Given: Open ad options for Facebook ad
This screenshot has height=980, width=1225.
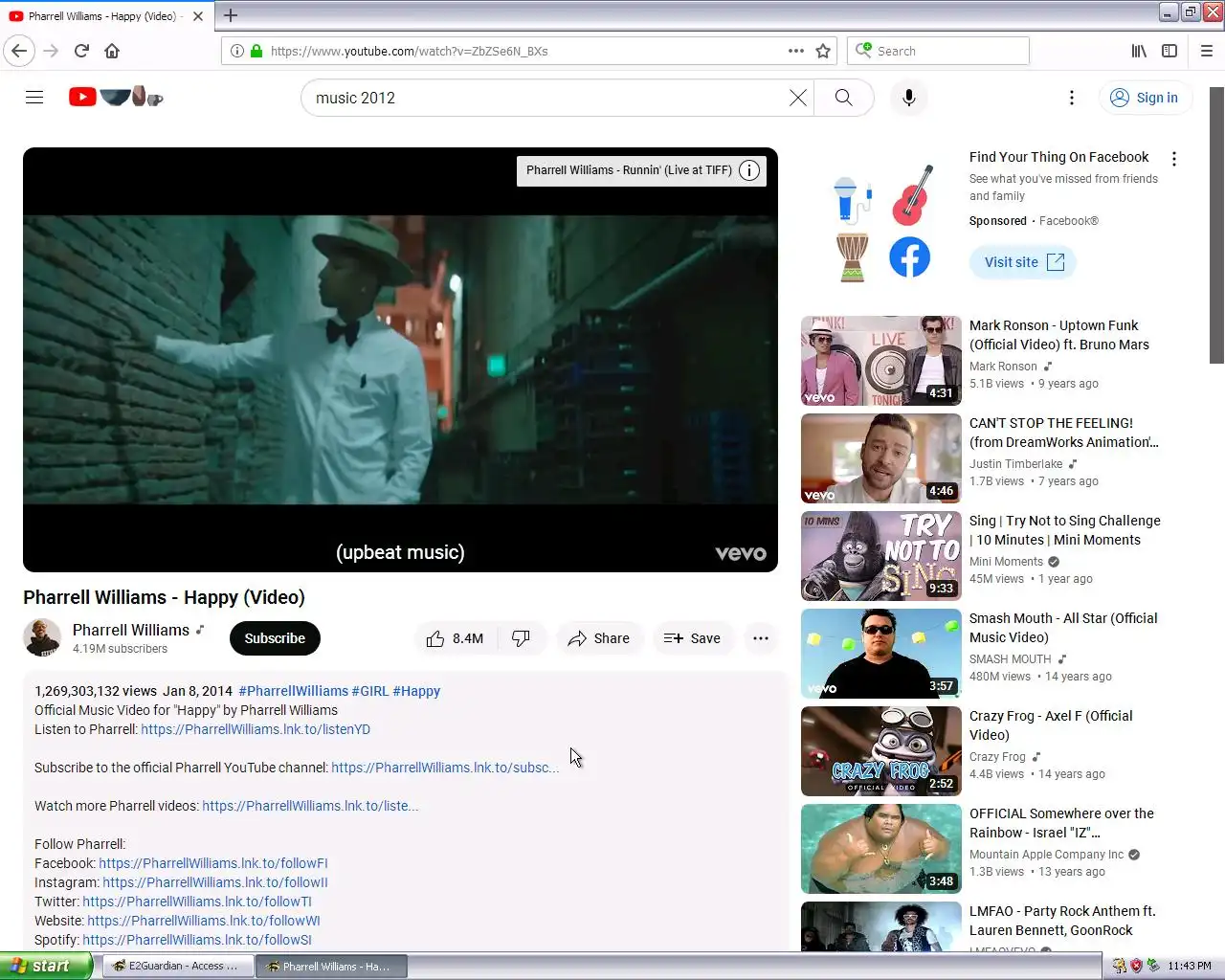Looking at the screenshot, I should (x=1174, y=159).
